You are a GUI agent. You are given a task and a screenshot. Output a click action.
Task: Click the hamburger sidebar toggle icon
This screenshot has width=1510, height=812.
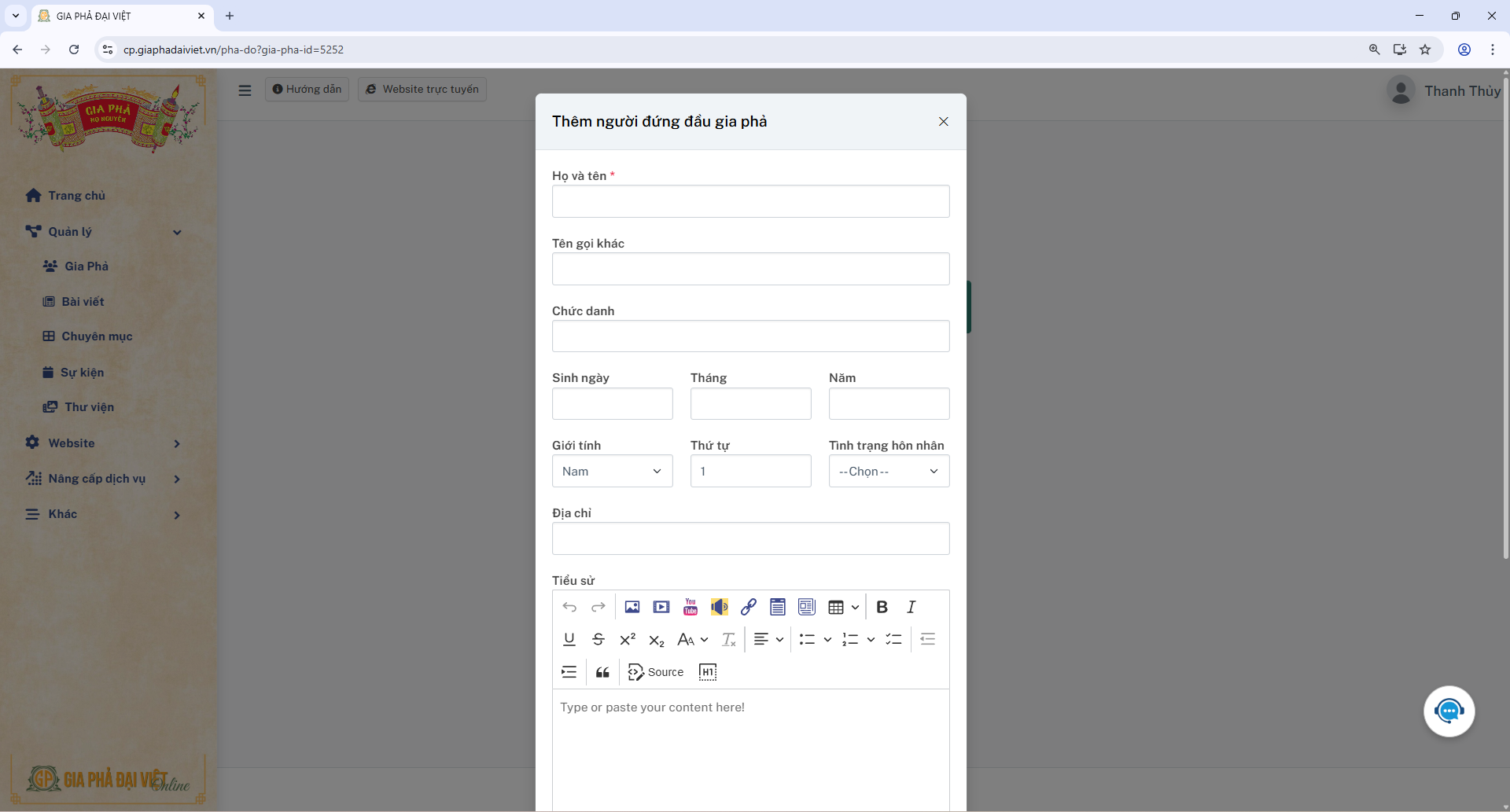pos(245,90)
